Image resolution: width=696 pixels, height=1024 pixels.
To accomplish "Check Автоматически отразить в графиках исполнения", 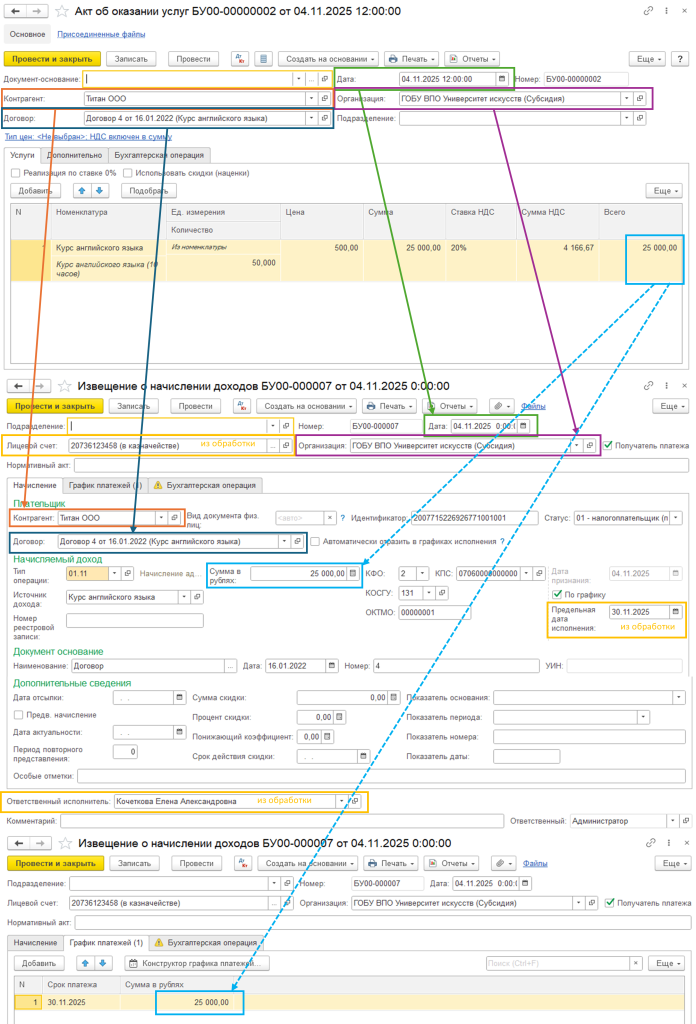I will tap(315, 541).
